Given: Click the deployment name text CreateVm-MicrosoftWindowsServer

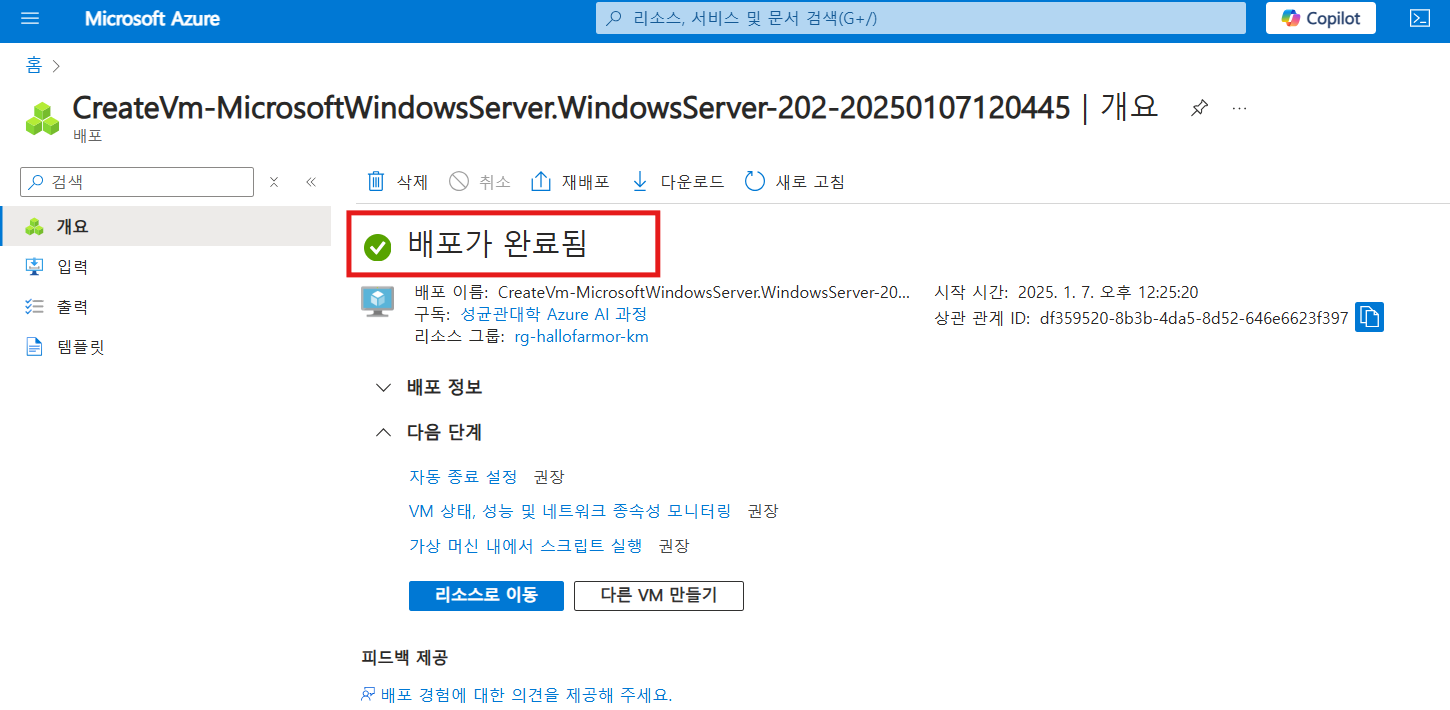Looking at the screenshot, I should click(705, 292).
